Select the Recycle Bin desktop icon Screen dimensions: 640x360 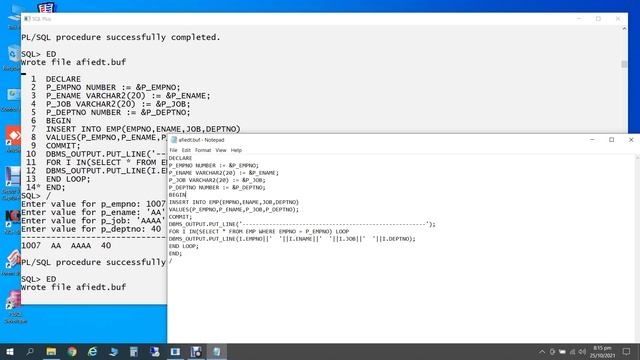(12, 55)
